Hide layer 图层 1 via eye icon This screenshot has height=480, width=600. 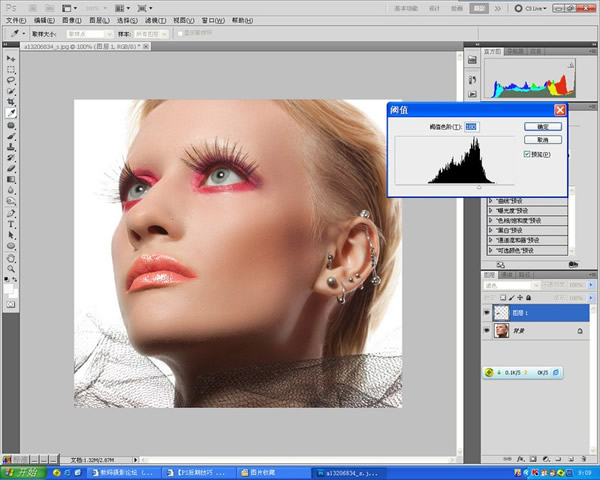488,311
